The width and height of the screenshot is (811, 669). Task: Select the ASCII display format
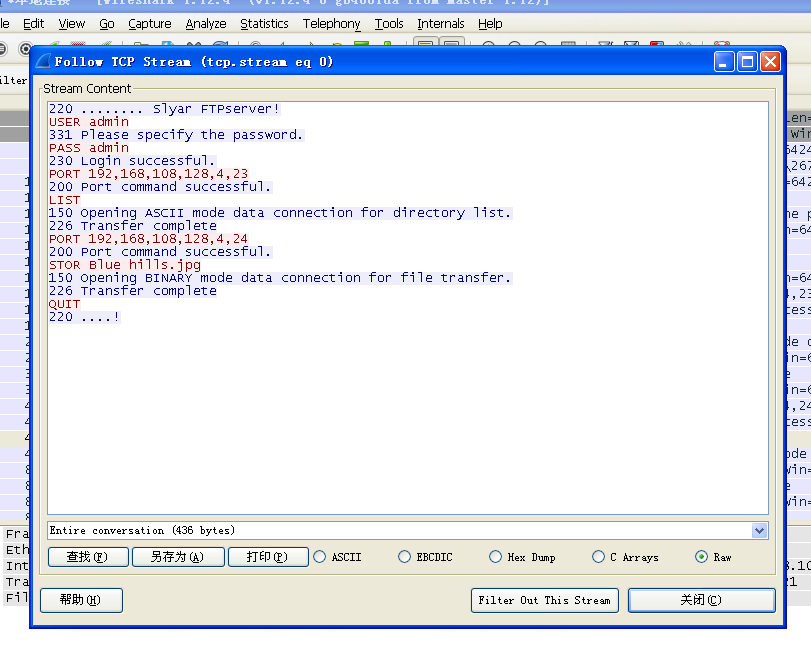coord(338,557)
